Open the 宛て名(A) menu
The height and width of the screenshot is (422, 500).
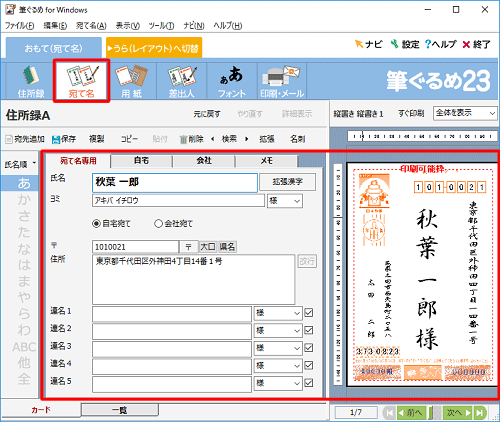[x=91, y=26]
